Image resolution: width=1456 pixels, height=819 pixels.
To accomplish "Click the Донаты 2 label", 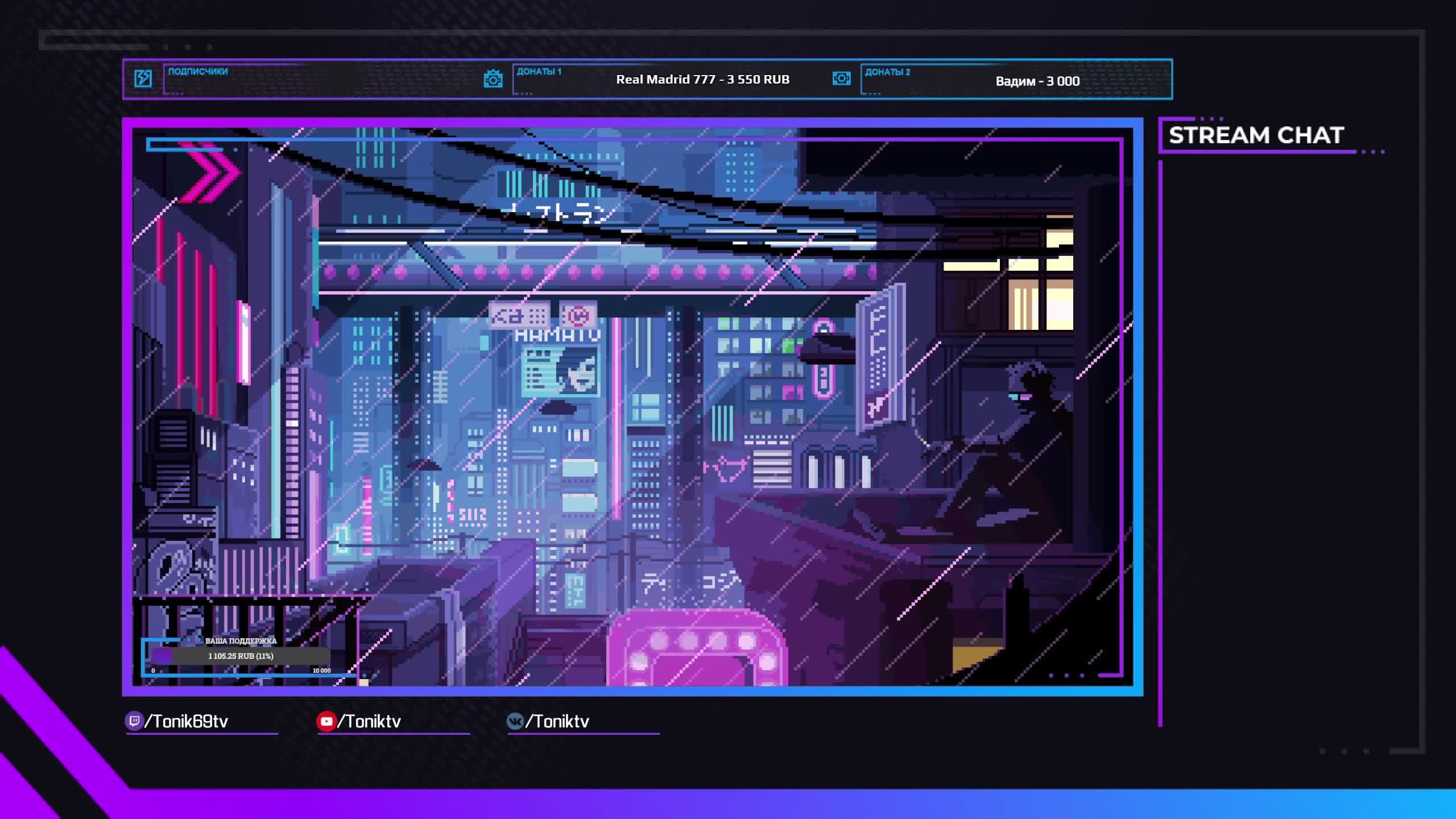I will pos(887,72).
